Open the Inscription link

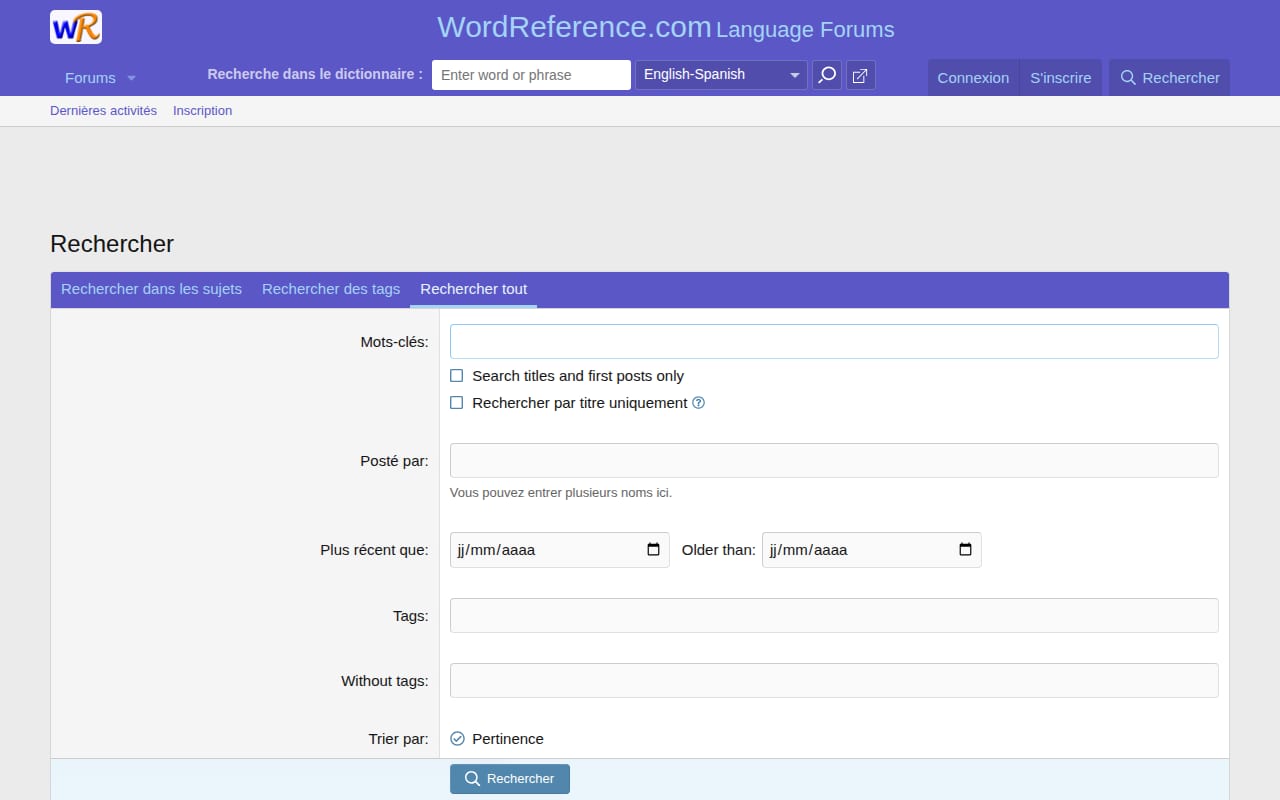pos(202,111)
